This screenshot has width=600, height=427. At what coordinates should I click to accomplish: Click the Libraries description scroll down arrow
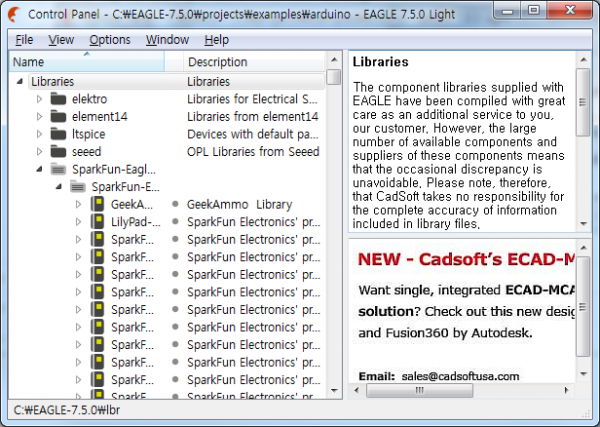coord(583,223)
